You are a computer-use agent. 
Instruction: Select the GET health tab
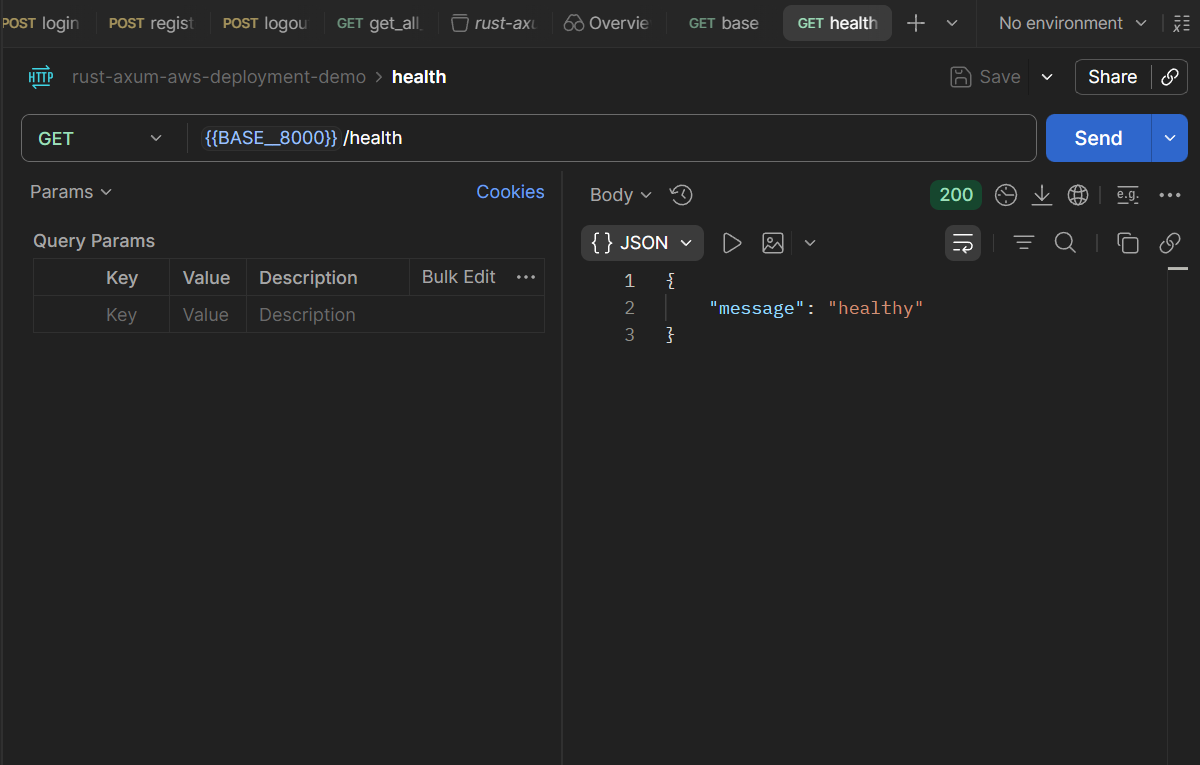(x=837, y=23)
